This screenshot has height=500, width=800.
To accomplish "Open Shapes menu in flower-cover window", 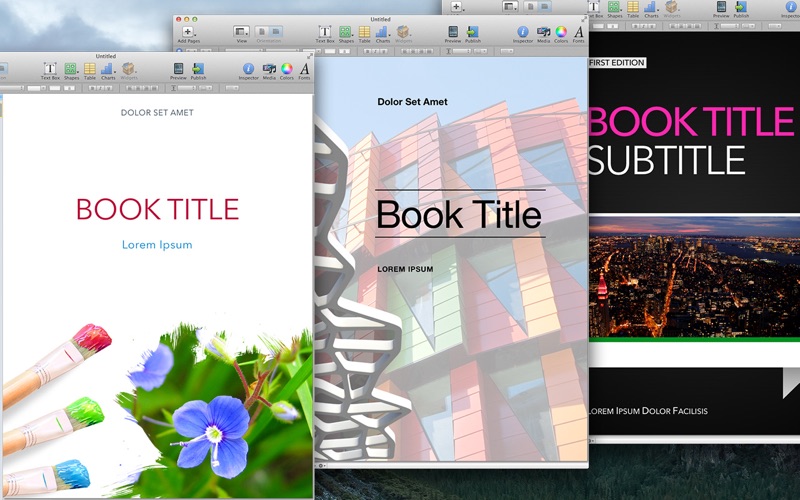I will pos(71,71).
